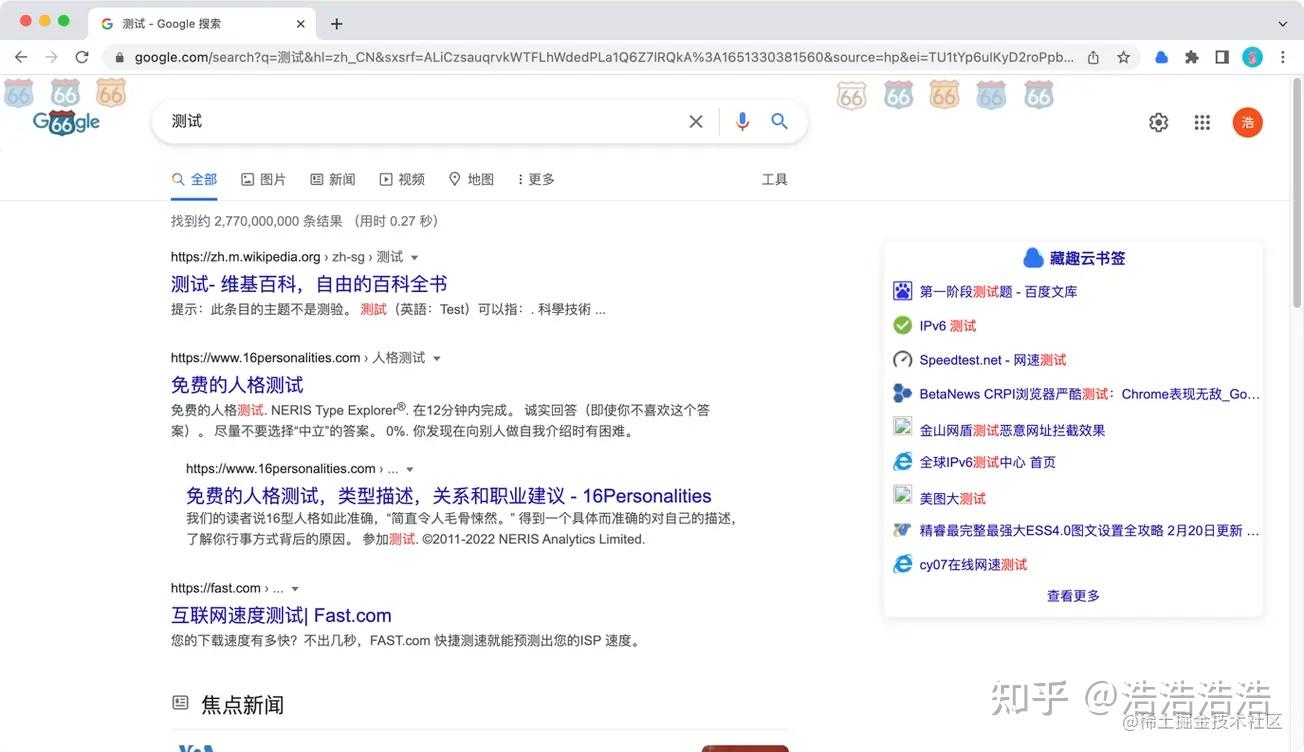Open 免费的人格测试，类型描述 16Personalities result
Viewport: 1304px width, 752px height.
click(449, 495)
